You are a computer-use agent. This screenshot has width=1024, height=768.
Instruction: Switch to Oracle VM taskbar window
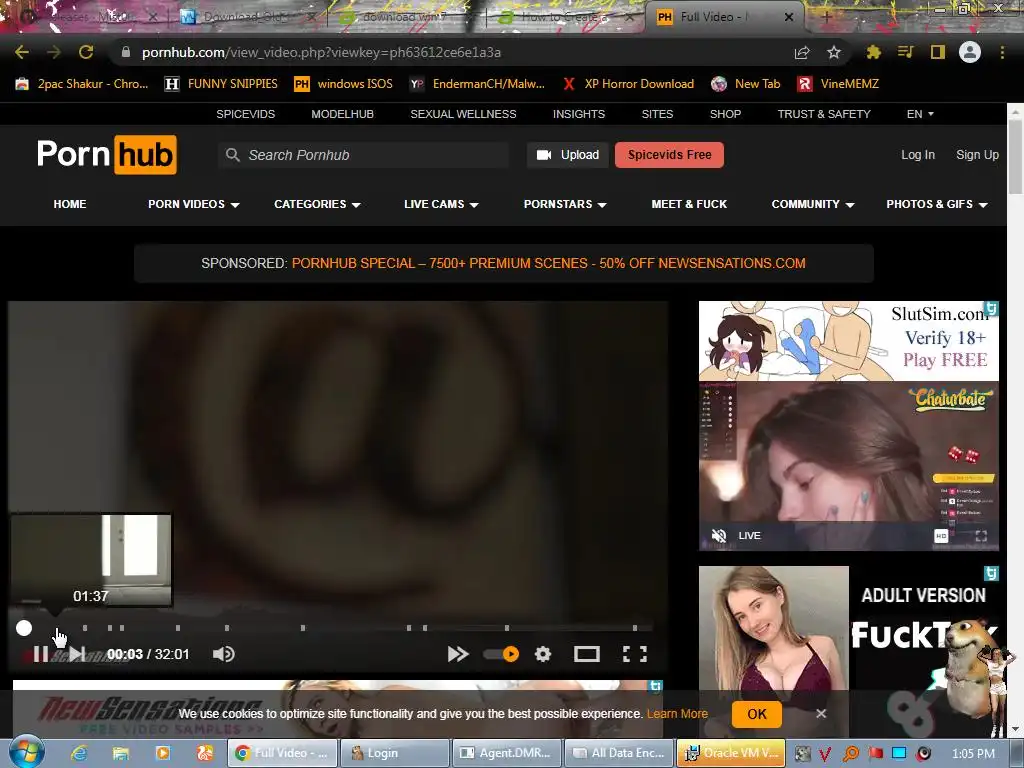click(x=731, y=753)
